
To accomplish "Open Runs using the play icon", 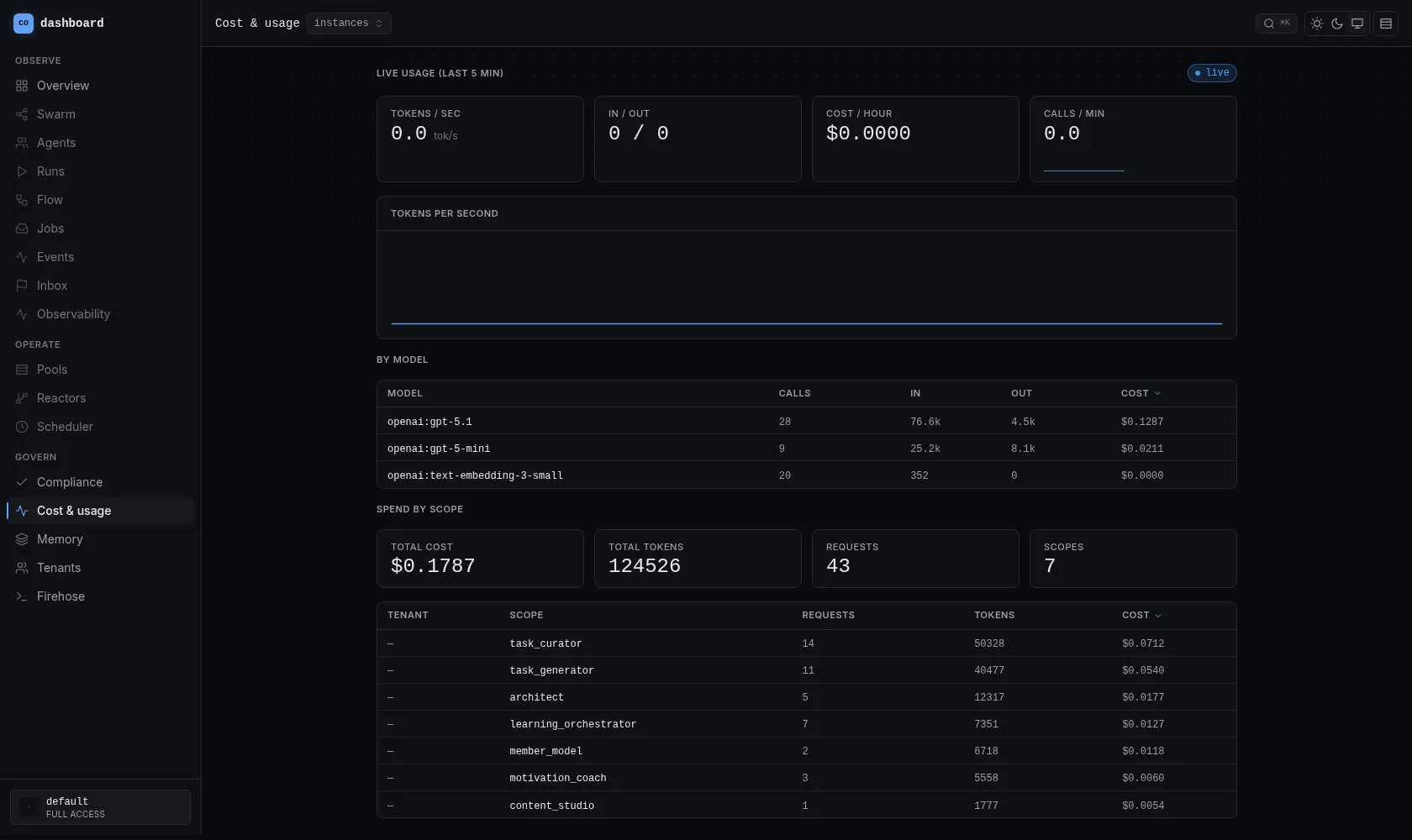I will [x=22, y=171].
